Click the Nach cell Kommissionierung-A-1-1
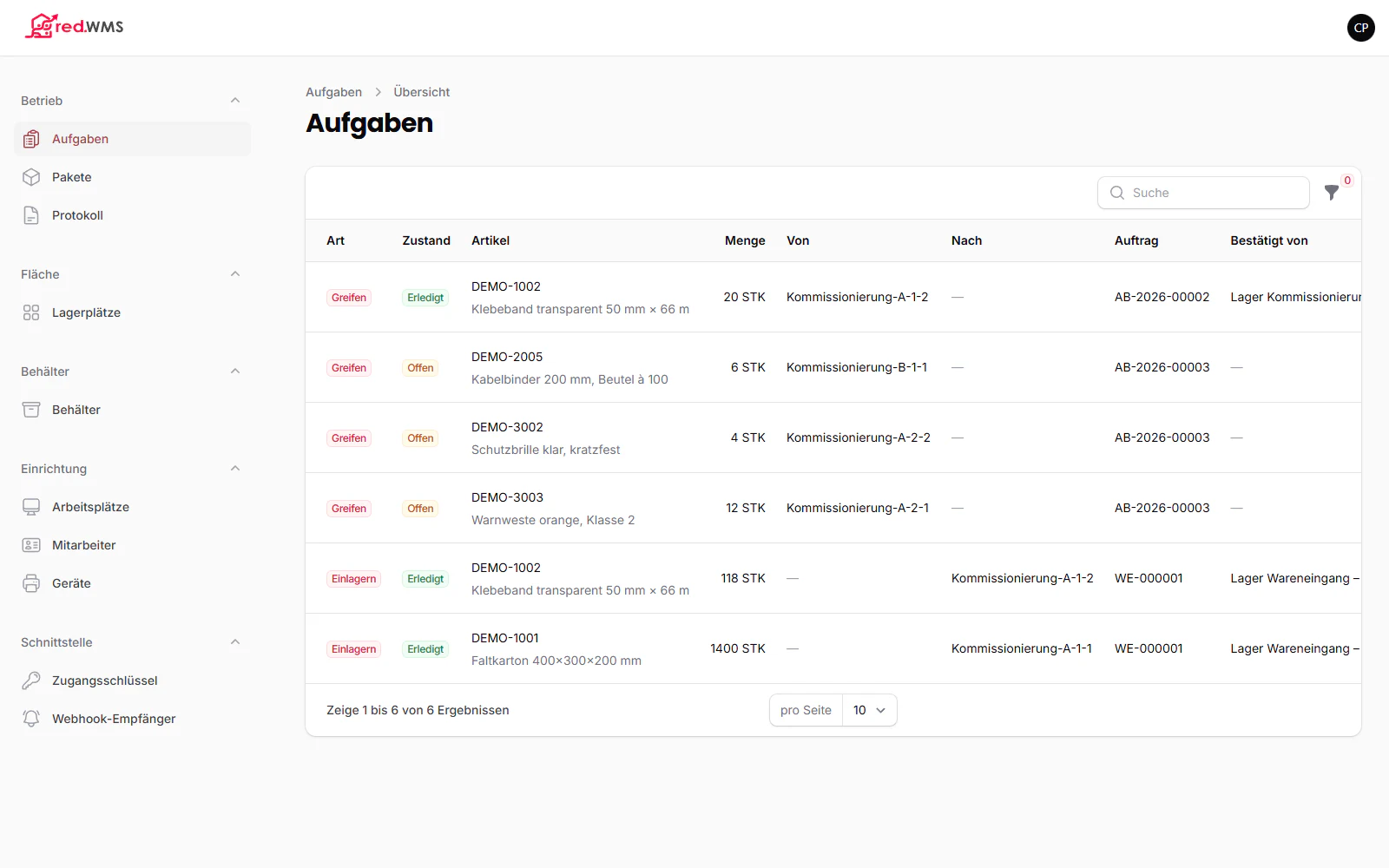 [x=1022, y=648]
